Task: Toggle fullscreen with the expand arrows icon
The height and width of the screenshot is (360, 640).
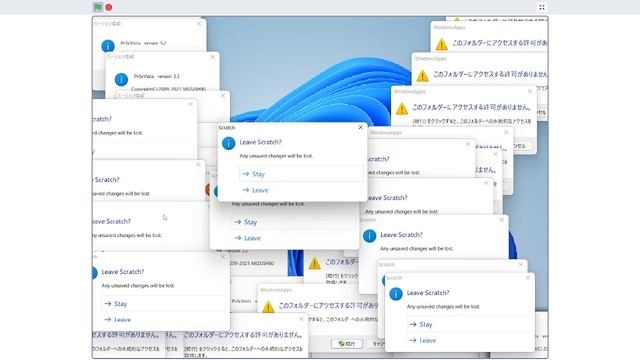Action: (542, 7)
